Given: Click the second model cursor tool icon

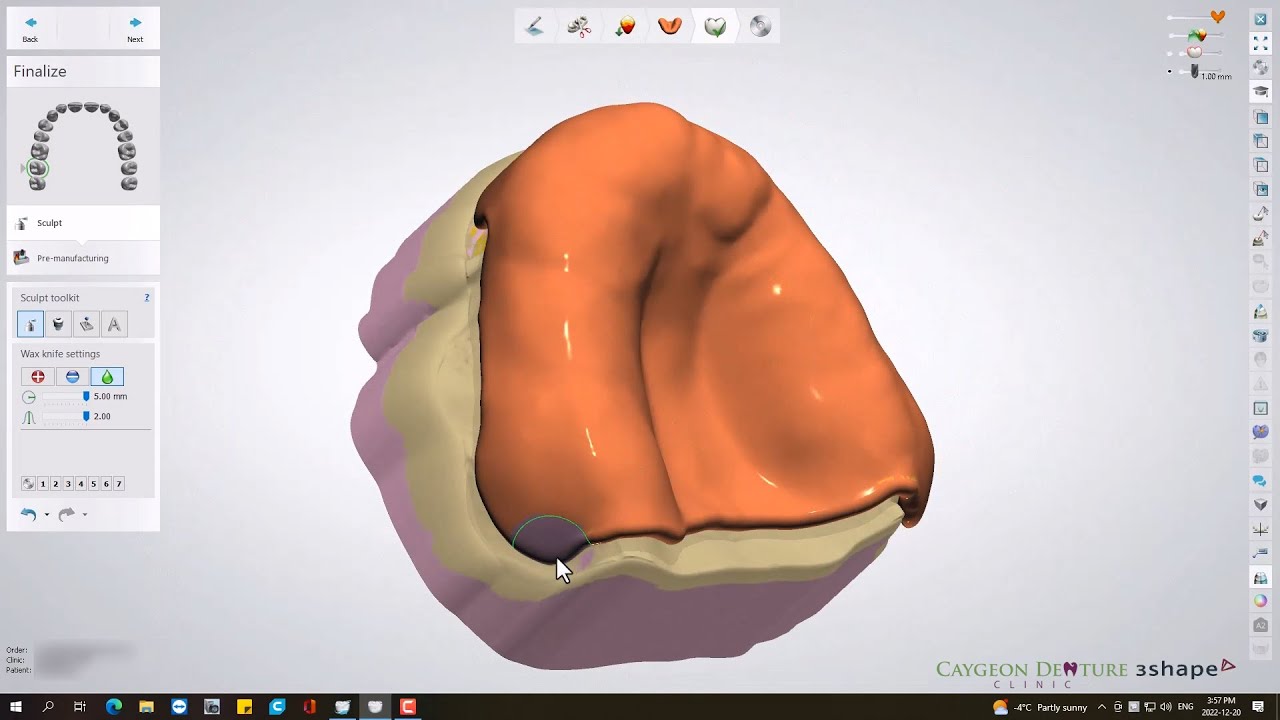Looking at the screenshot, I should tap(1261, 239).
